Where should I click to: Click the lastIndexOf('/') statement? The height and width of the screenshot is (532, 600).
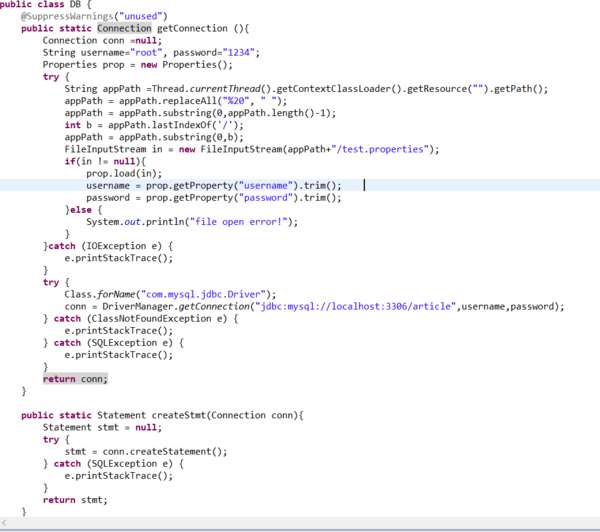coord(154,125)
